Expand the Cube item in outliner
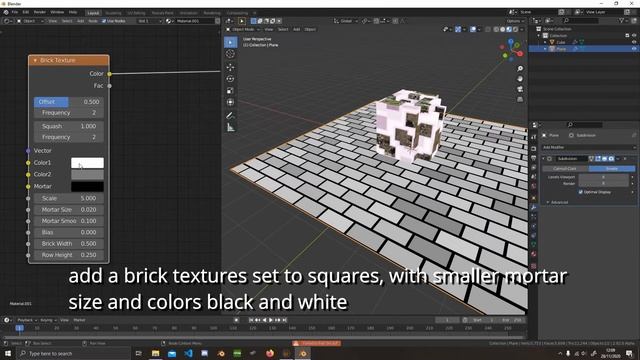This screenshot has height=360, width=640. (545, 42)
